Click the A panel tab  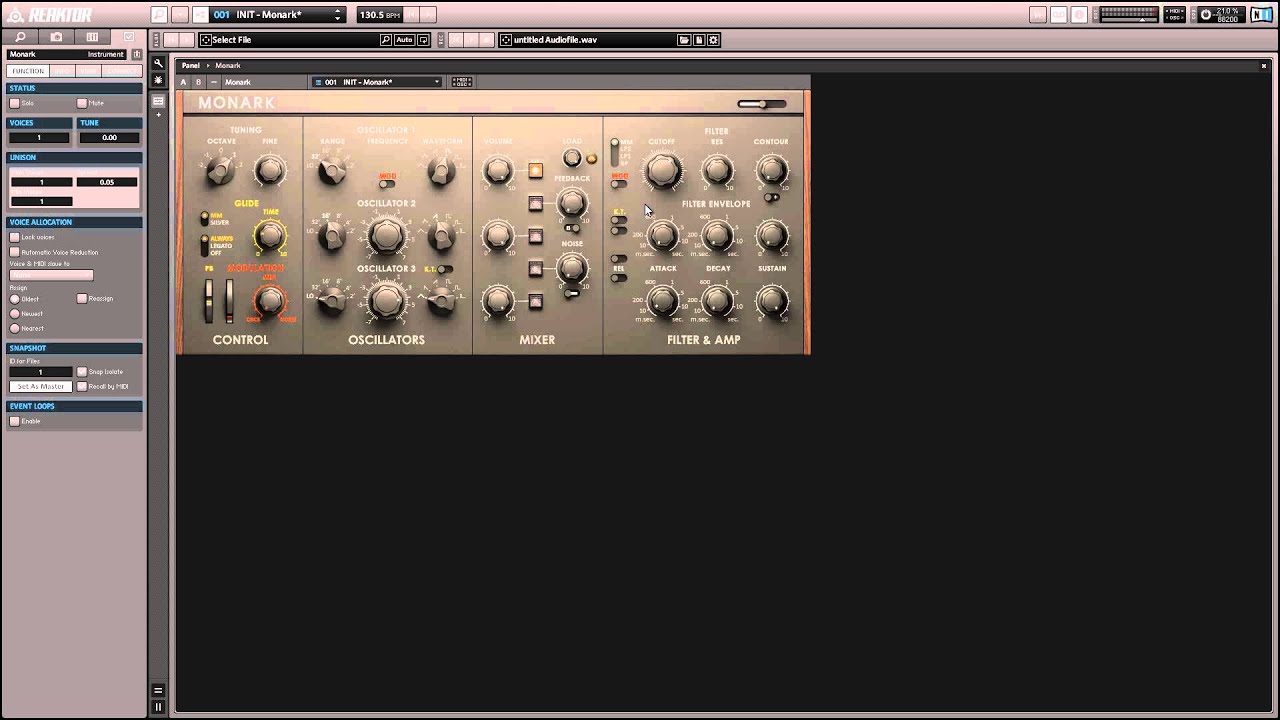183,82
